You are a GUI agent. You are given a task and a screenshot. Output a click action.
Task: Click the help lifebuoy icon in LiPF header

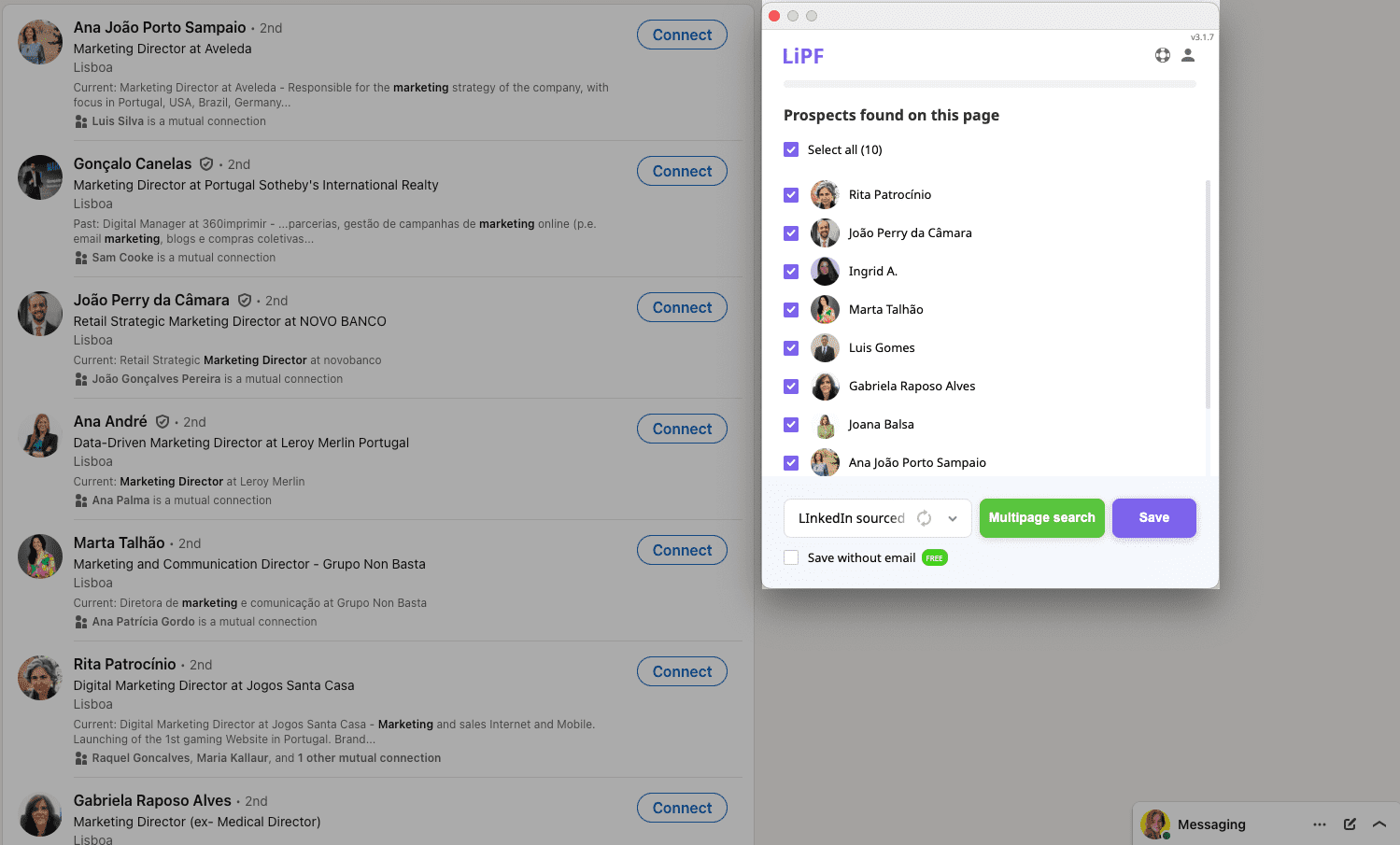tap(1162, 55)
